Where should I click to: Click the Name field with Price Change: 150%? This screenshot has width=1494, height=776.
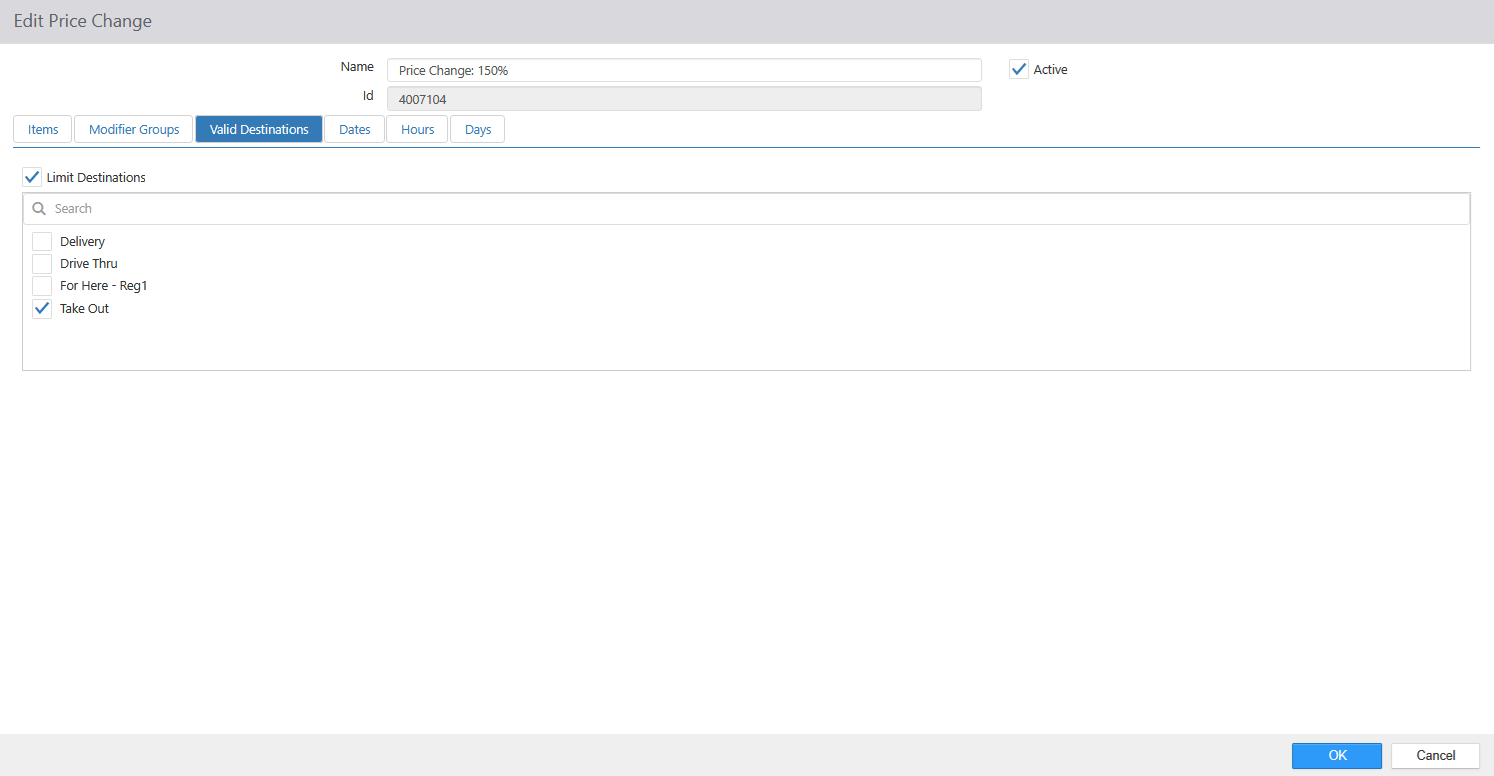point(684,70)
